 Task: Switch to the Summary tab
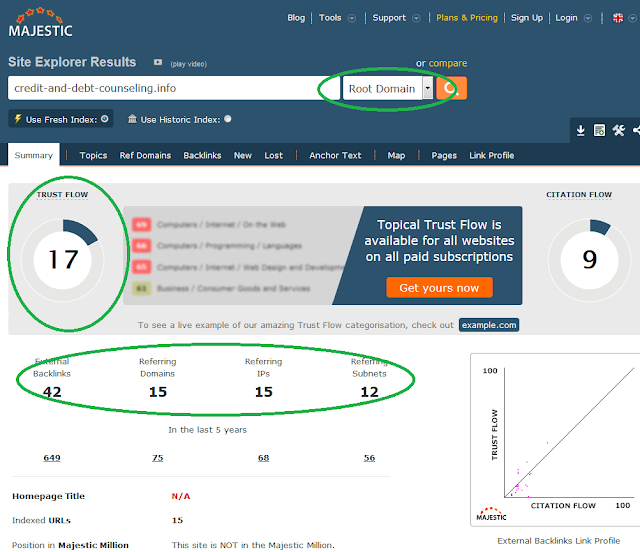(x=33, y=155)
